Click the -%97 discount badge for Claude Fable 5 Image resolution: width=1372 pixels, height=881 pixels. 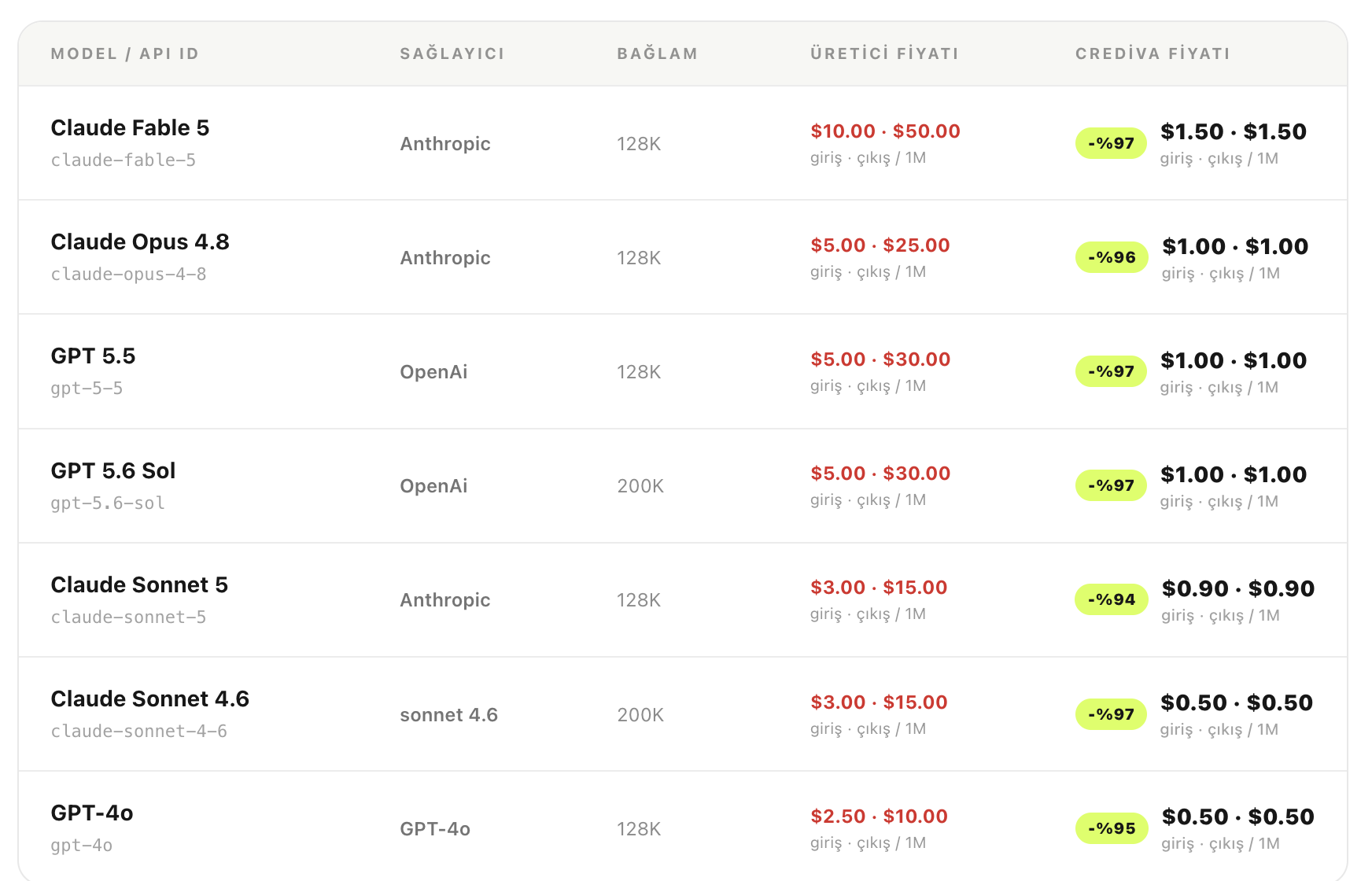pyautogui.click(x=1111, y=143)
